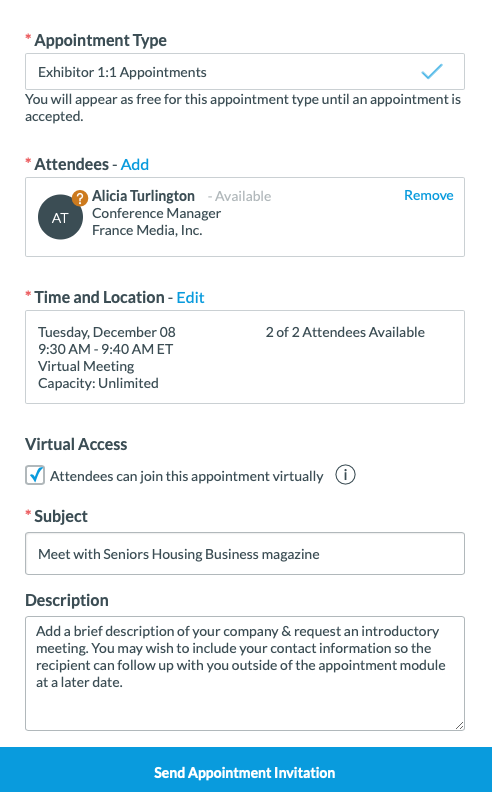Edit the Time and Location
Image resolution: width=492 pixels, height=792 pixels.
tap(190, 298)
